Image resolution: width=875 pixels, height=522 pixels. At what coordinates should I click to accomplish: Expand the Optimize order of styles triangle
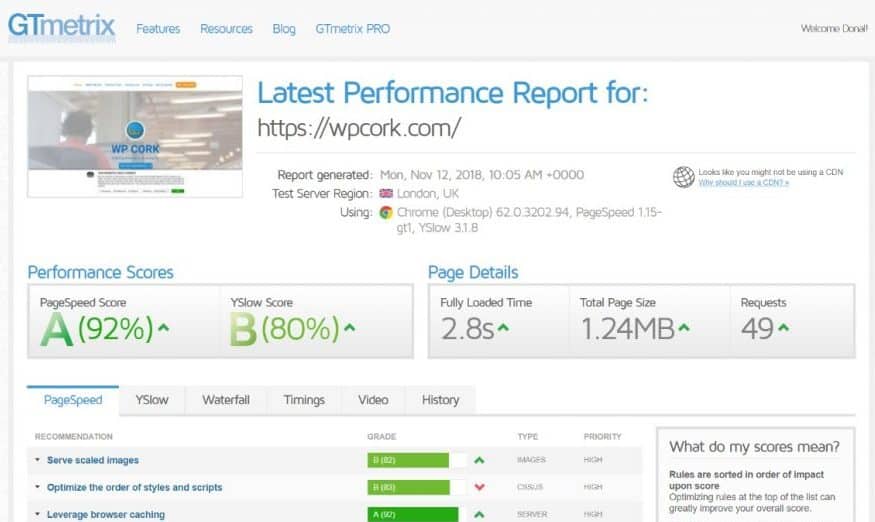pos(37,487)
